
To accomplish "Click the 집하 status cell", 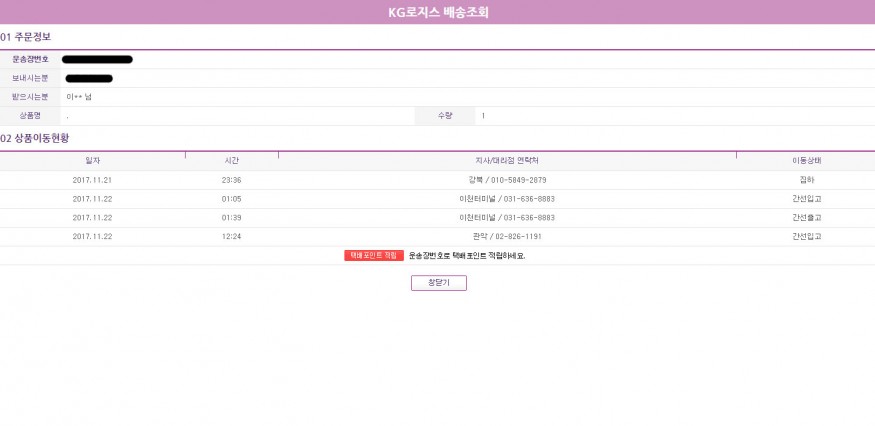I will click(x=806, y=180).
